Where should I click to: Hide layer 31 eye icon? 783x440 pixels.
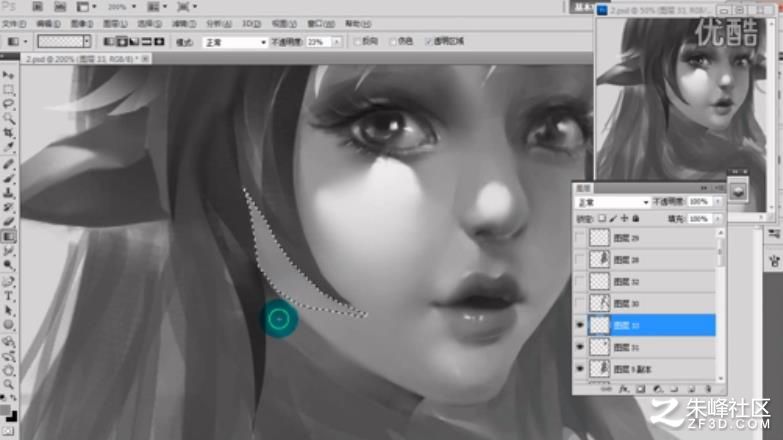click(x=580, y=347)
